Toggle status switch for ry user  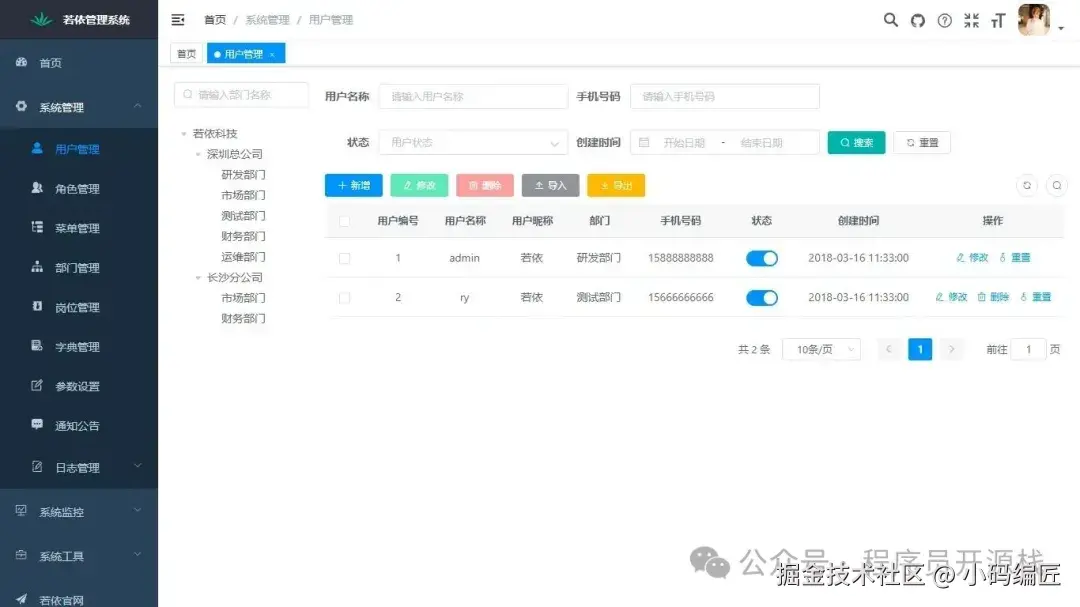point(762,298)
